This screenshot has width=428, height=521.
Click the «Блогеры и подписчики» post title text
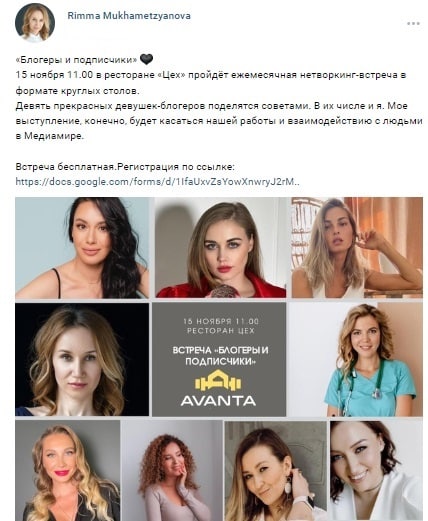76,60
